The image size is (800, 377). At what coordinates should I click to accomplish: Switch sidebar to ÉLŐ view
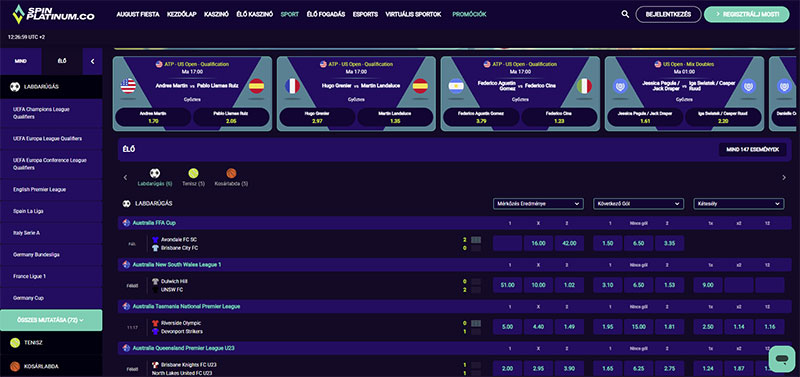(62, 61)
